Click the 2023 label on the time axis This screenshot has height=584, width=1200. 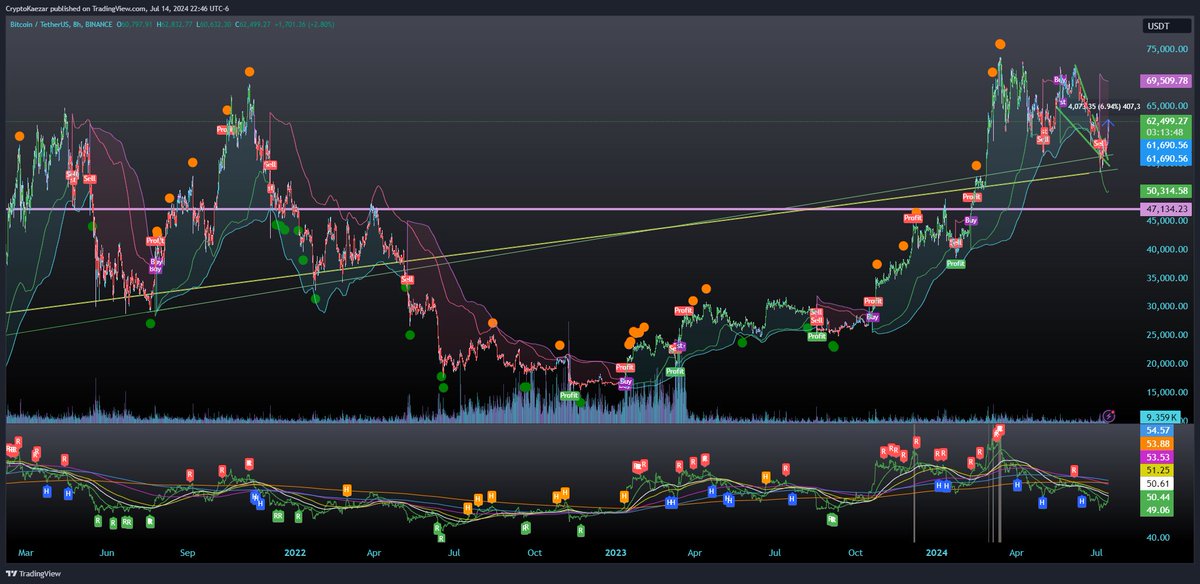615,551
